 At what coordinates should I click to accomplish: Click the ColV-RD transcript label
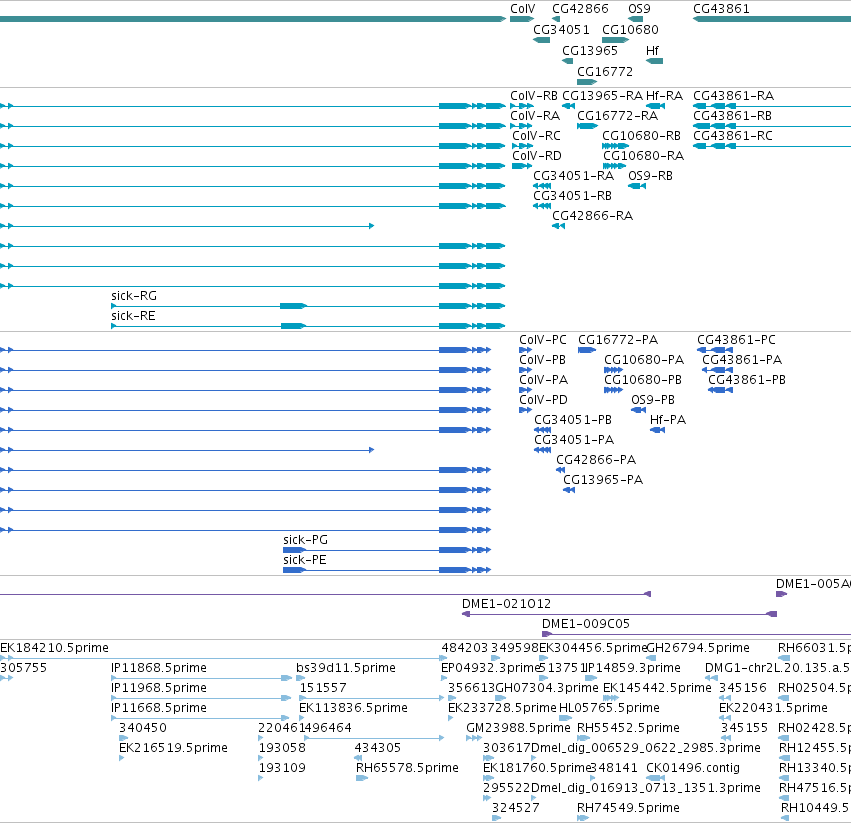[537, 156]
